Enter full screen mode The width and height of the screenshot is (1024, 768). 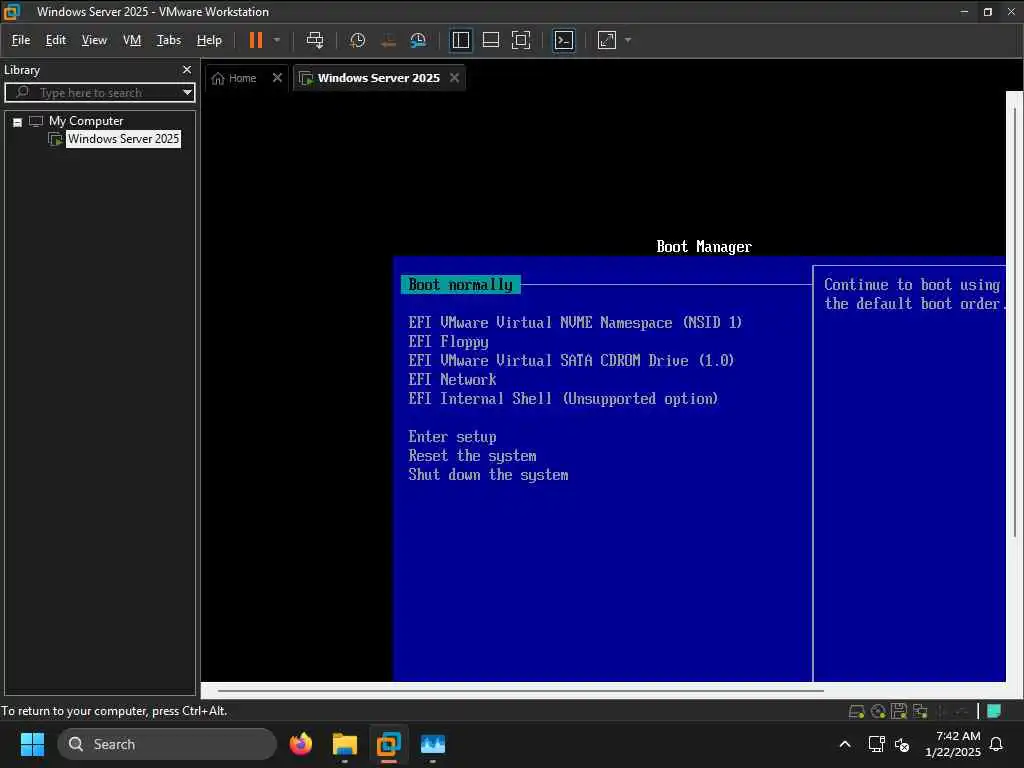520,40
